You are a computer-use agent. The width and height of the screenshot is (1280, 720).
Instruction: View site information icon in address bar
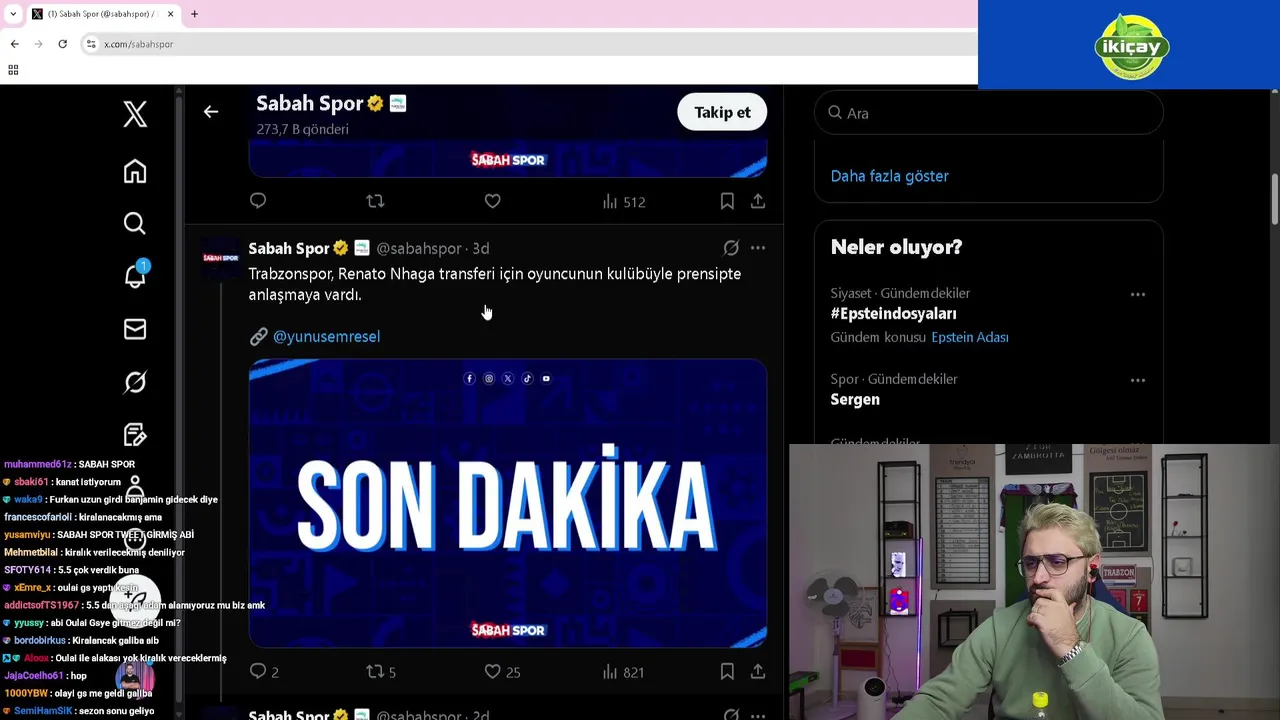click(91, 44)
